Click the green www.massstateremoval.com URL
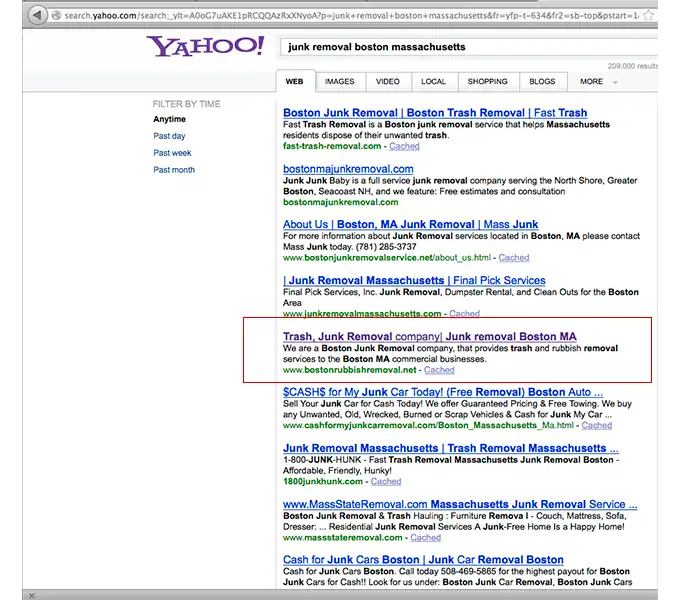 point(343,538)
